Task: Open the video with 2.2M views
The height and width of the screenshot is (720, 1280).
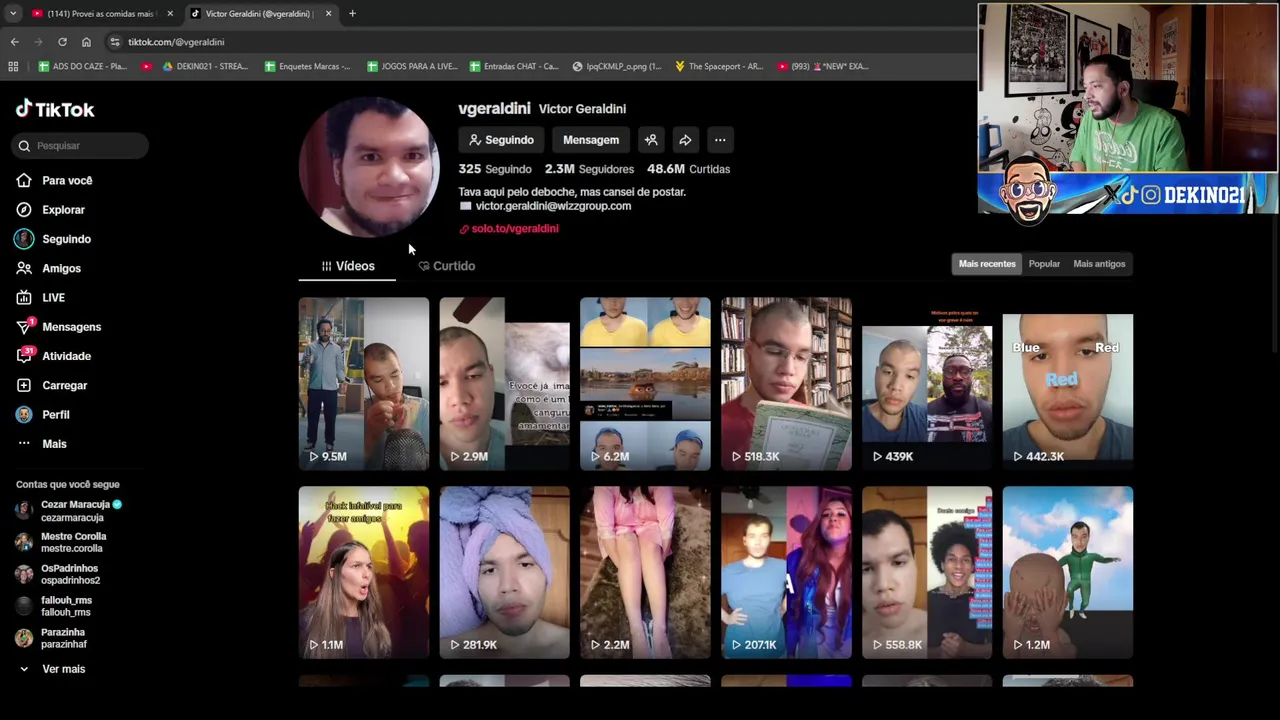Action: point(645,573)
